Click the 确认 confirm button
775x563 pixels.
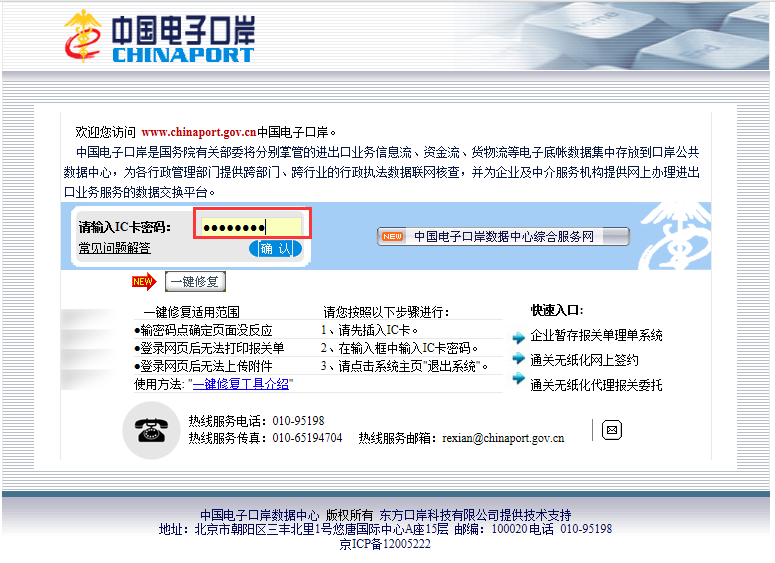pos(275,249)
